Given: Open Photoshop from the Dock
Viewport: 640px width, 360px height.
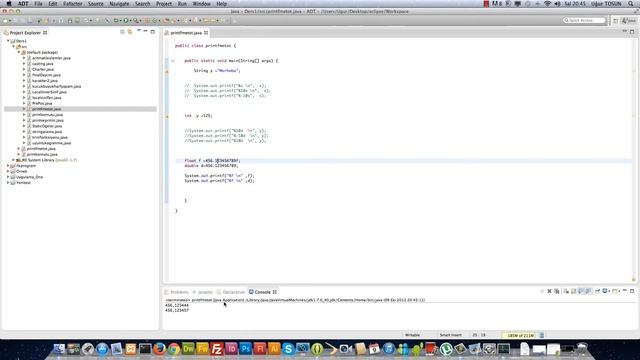Looking at the screenshot, I should pos(245,349).
